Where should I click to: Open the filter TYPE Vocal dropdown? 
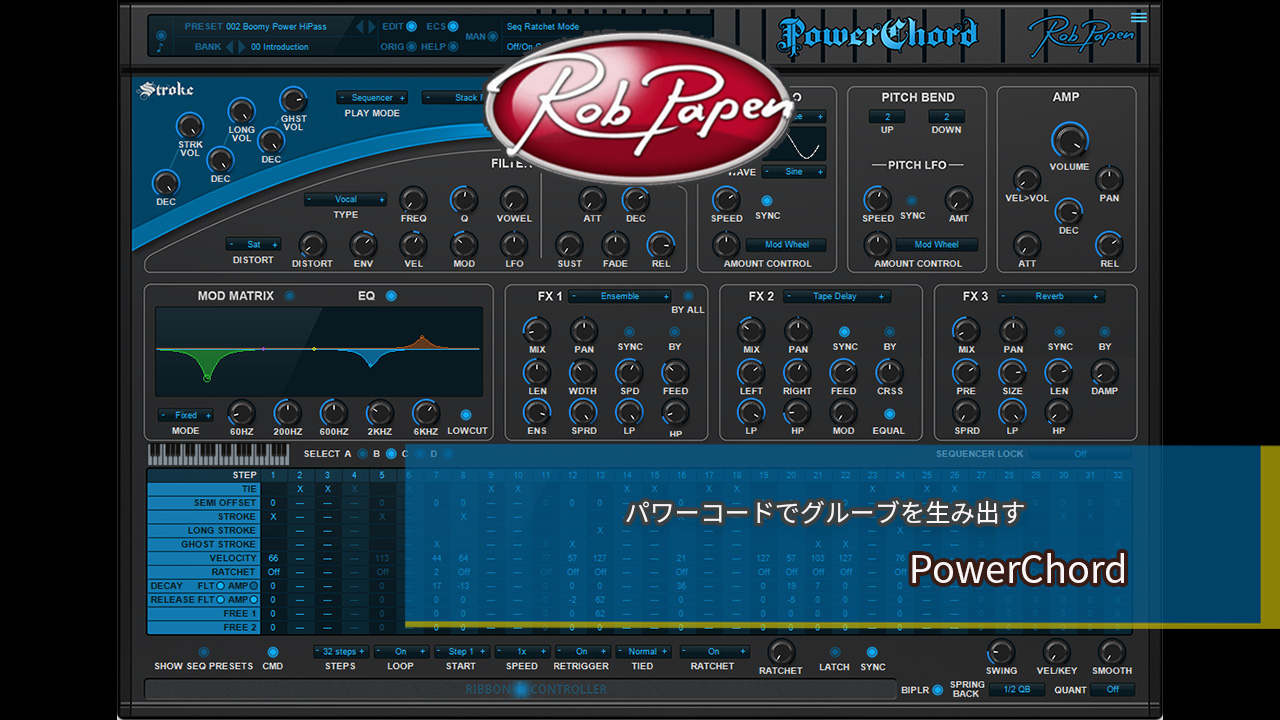click(346, 199)
